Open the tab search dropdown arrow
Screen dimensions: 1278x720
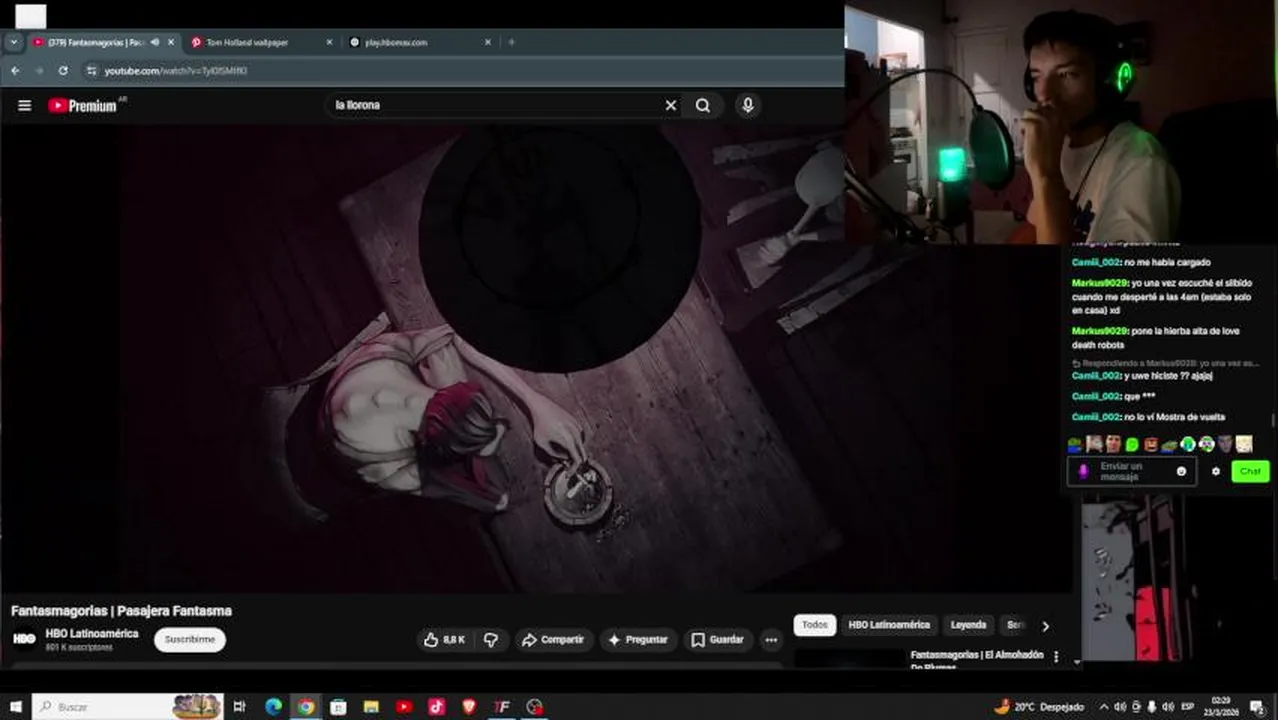tap(13, 42)
